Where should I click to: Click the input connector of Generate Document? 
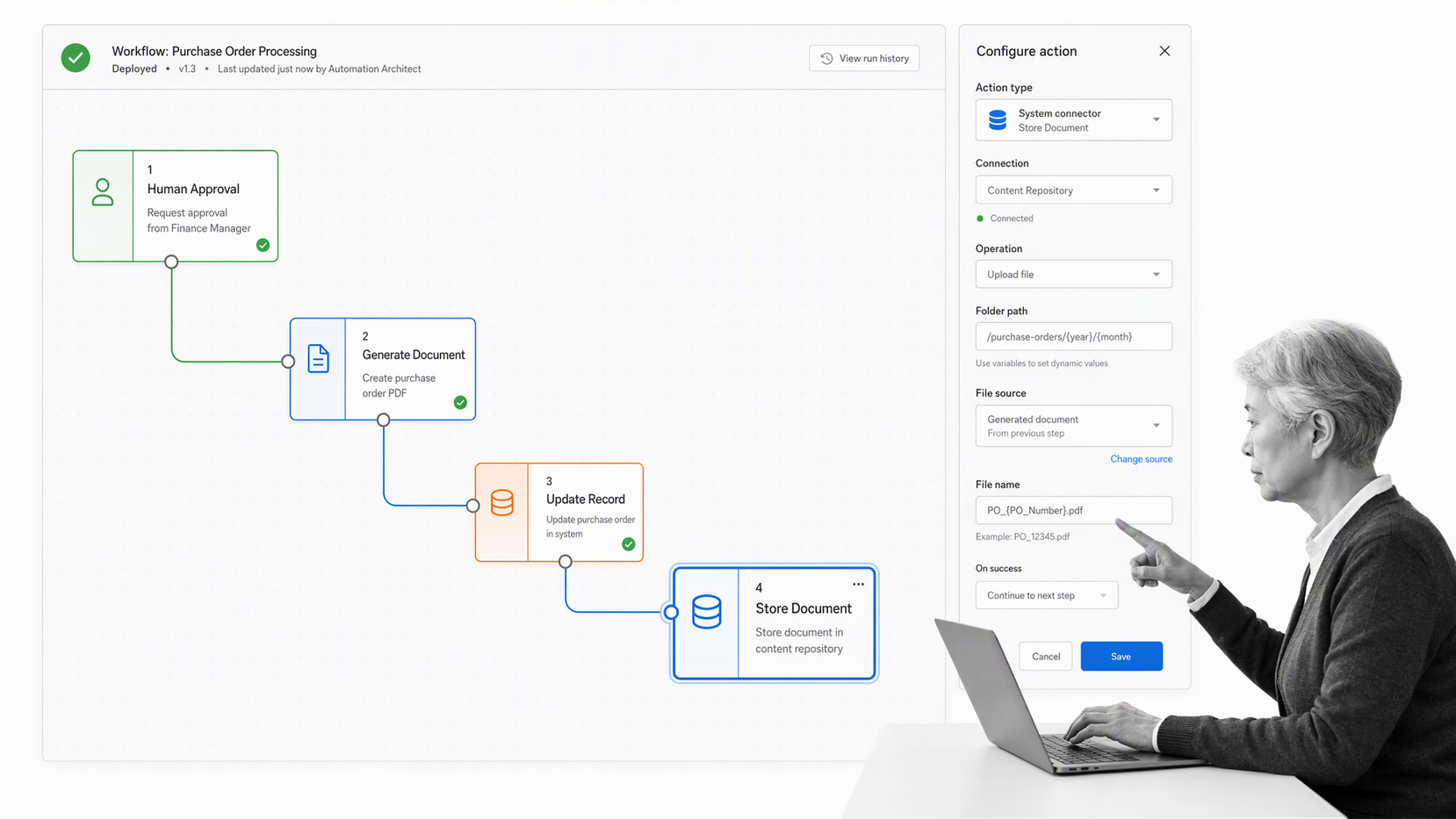pos(288,361)
